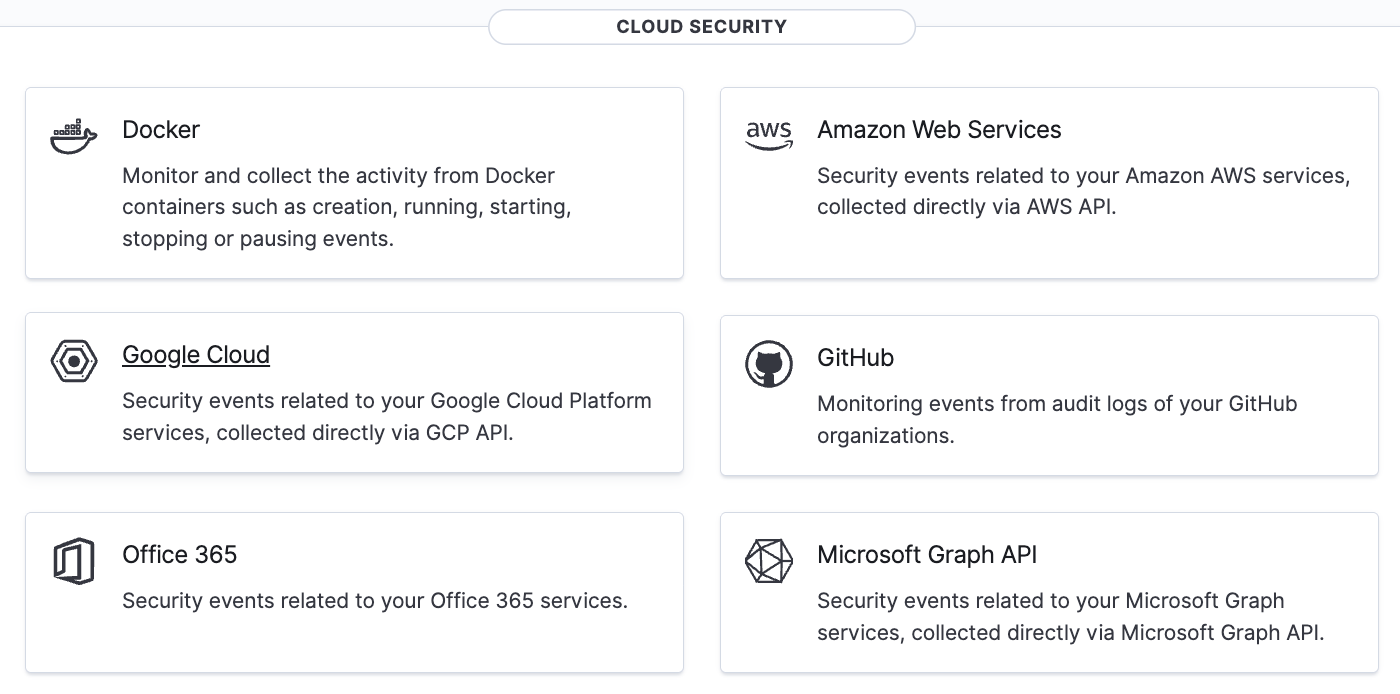Open the Google Cloud link
Viewport: 1400px width, 694px height.
tap(196, 355)
